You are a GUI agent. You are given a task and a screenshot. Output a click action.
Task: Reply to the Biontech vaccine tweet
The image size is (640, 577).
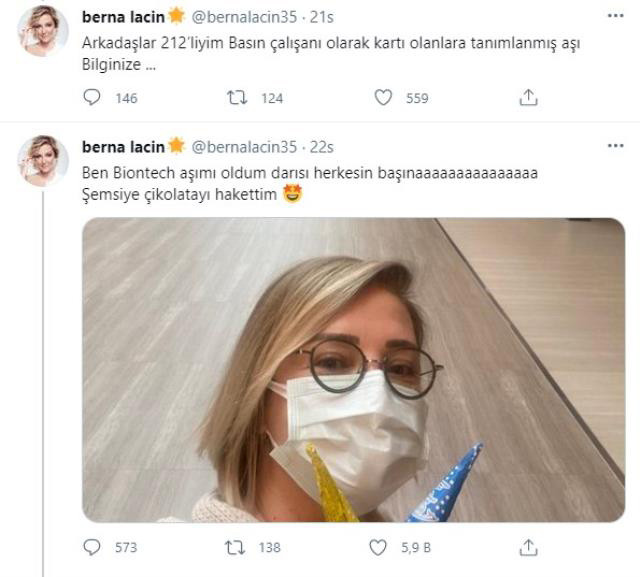pos(93,547)
